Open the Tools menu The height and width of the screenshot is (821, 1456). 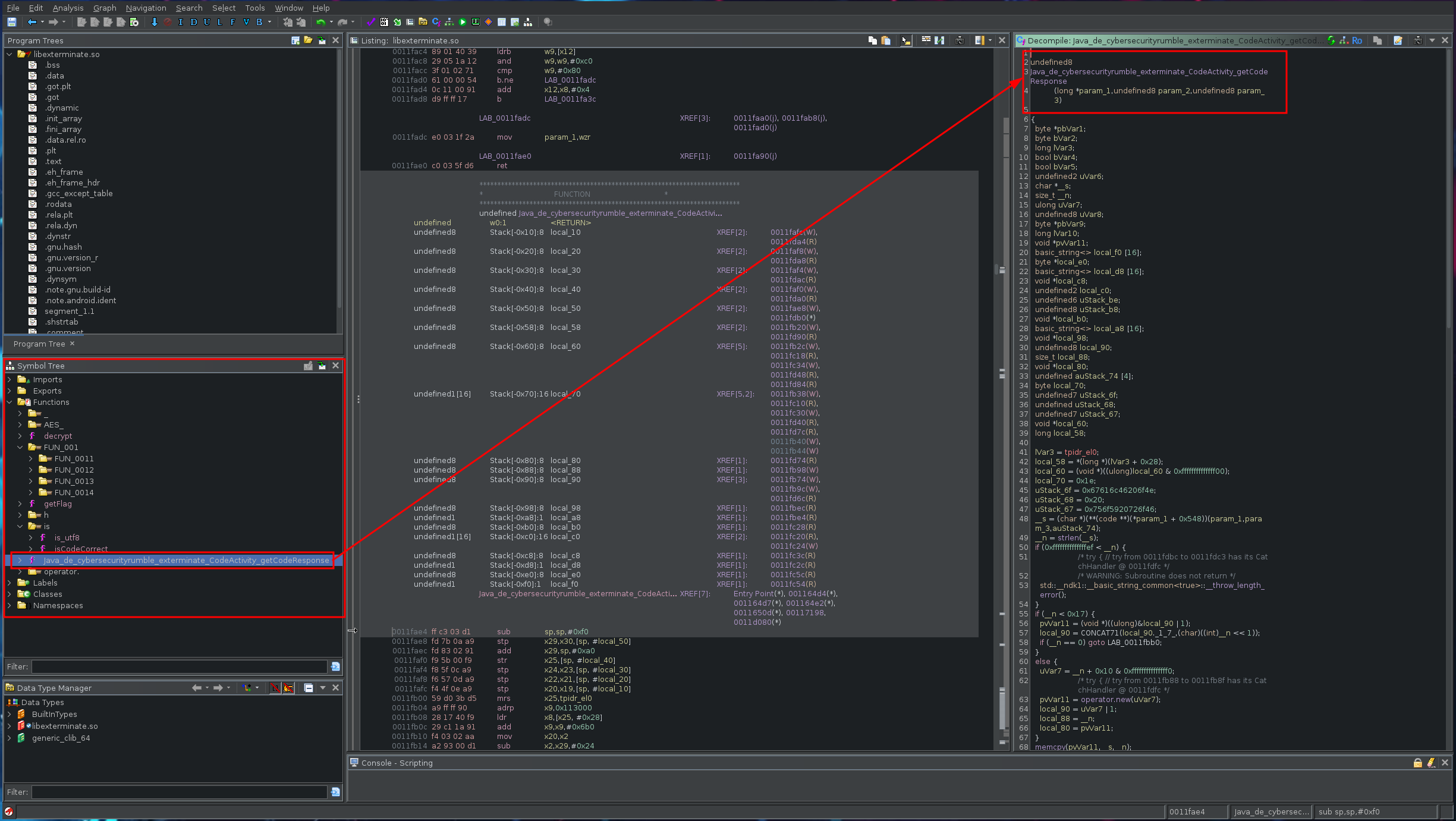[x=255, y=8]
